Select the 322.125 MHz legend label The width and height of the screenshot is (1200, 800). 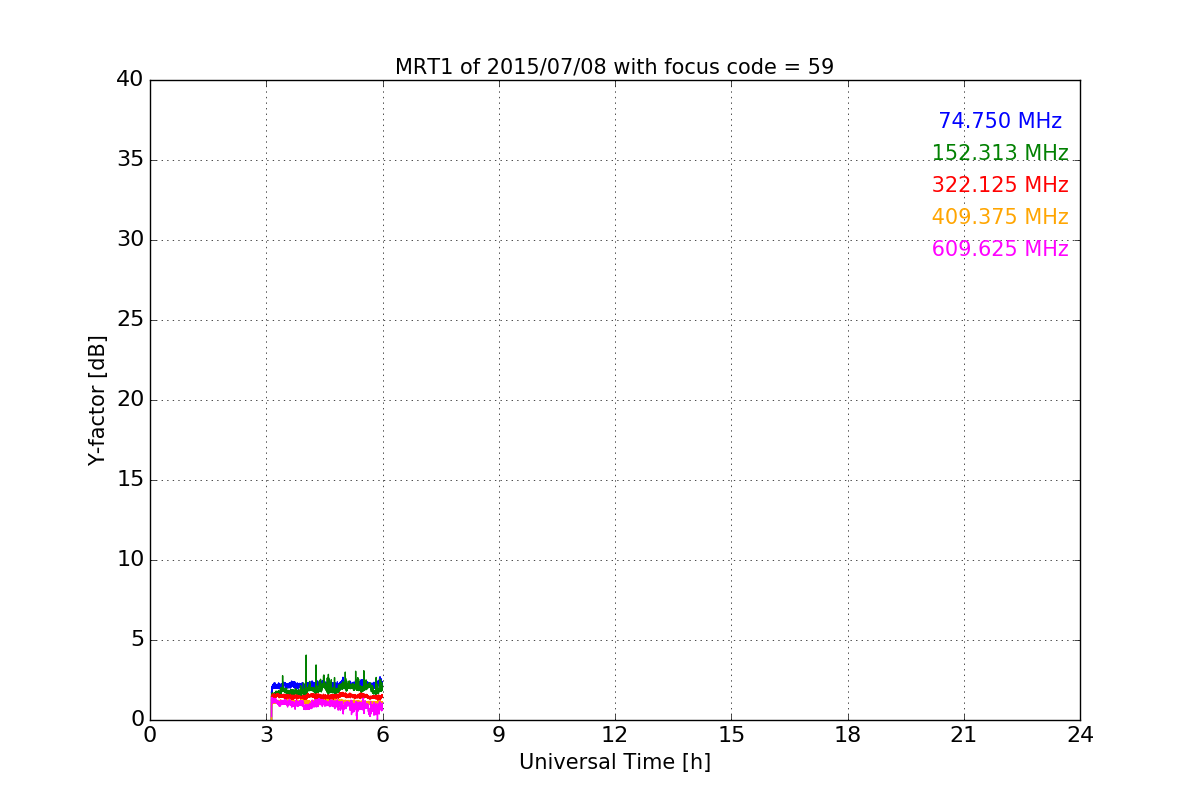coord(1000,185)
